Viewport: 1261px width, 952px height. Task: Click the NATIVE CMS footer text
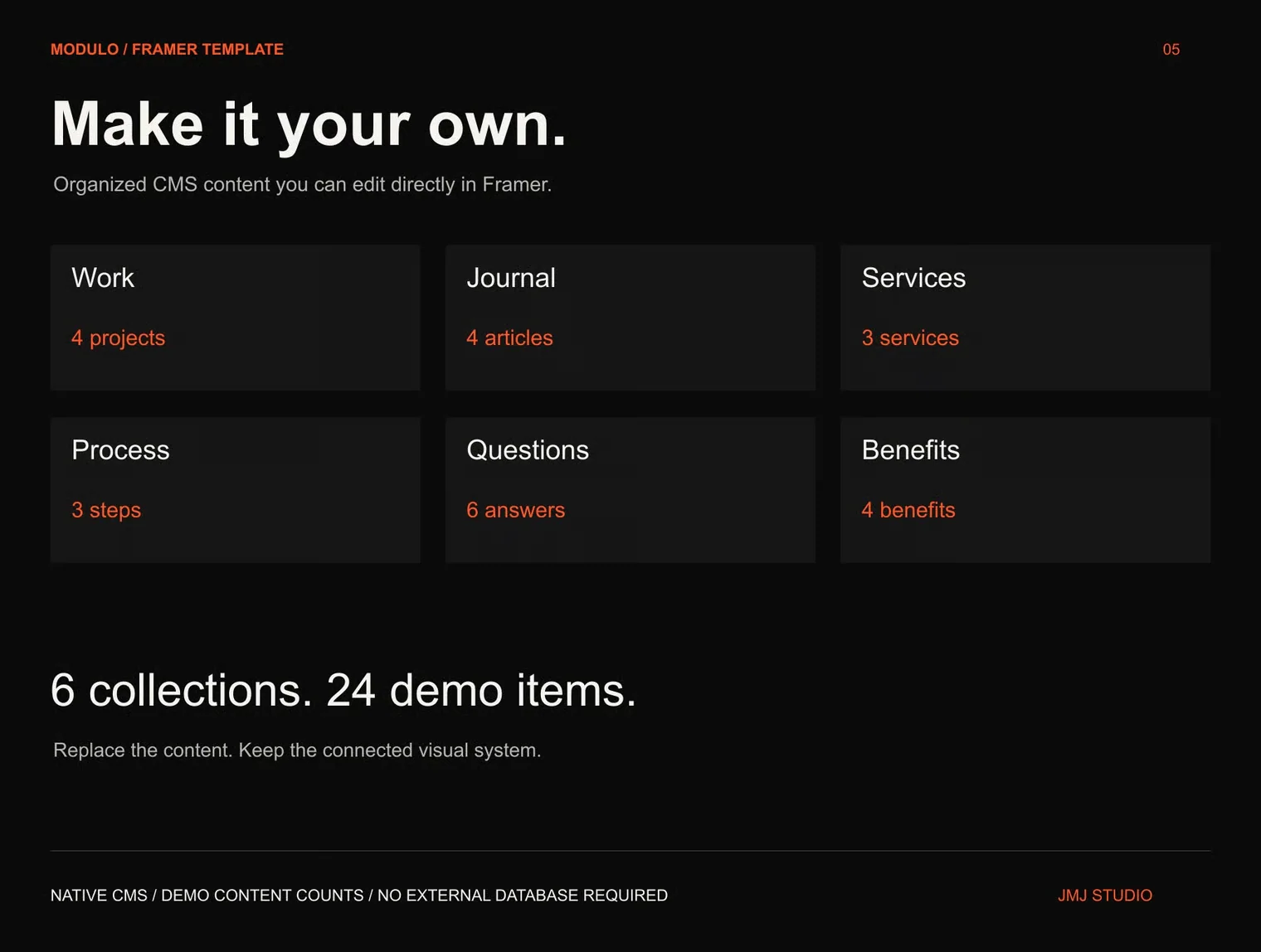point(359,896)
